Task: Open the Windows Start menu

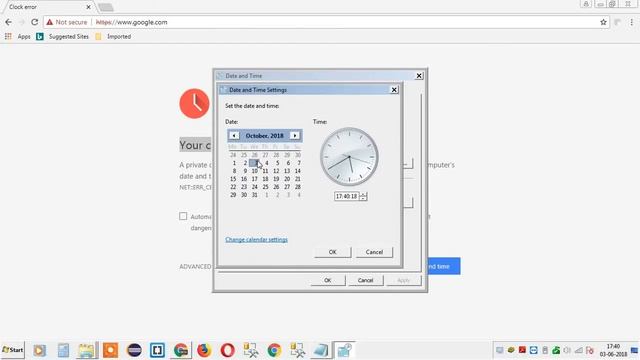Action: click(13, 350)
